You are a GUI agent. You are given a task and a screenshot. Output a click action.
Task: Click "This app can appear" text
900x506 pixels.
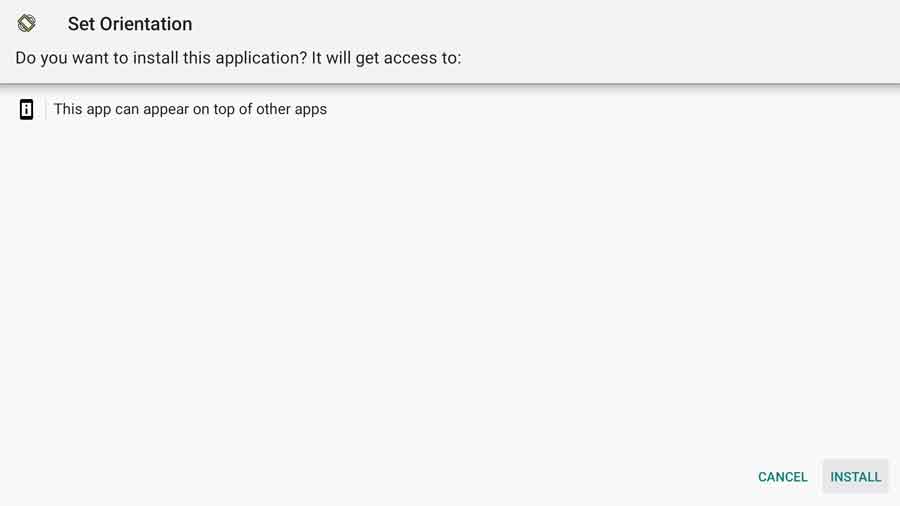pos(121,109)
